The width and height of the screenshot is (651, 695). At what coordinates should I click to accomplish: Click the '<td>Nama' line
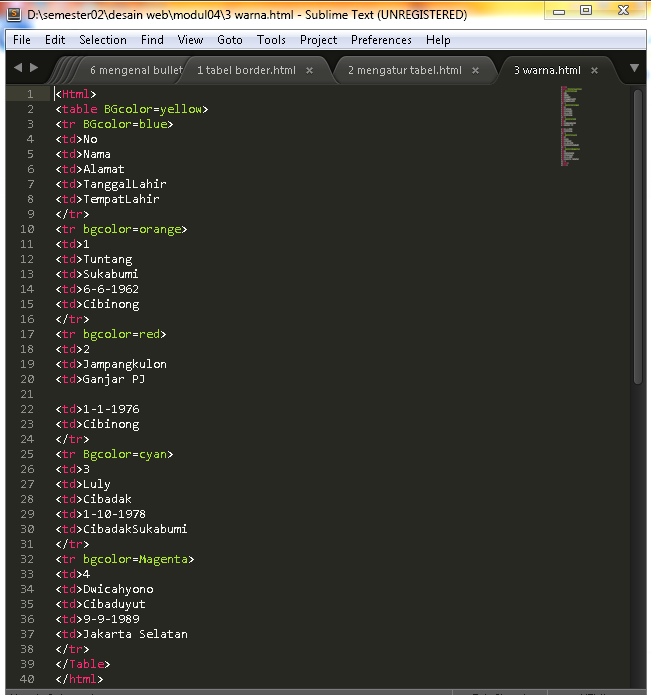pyautogui.click(x=83, y=154)
